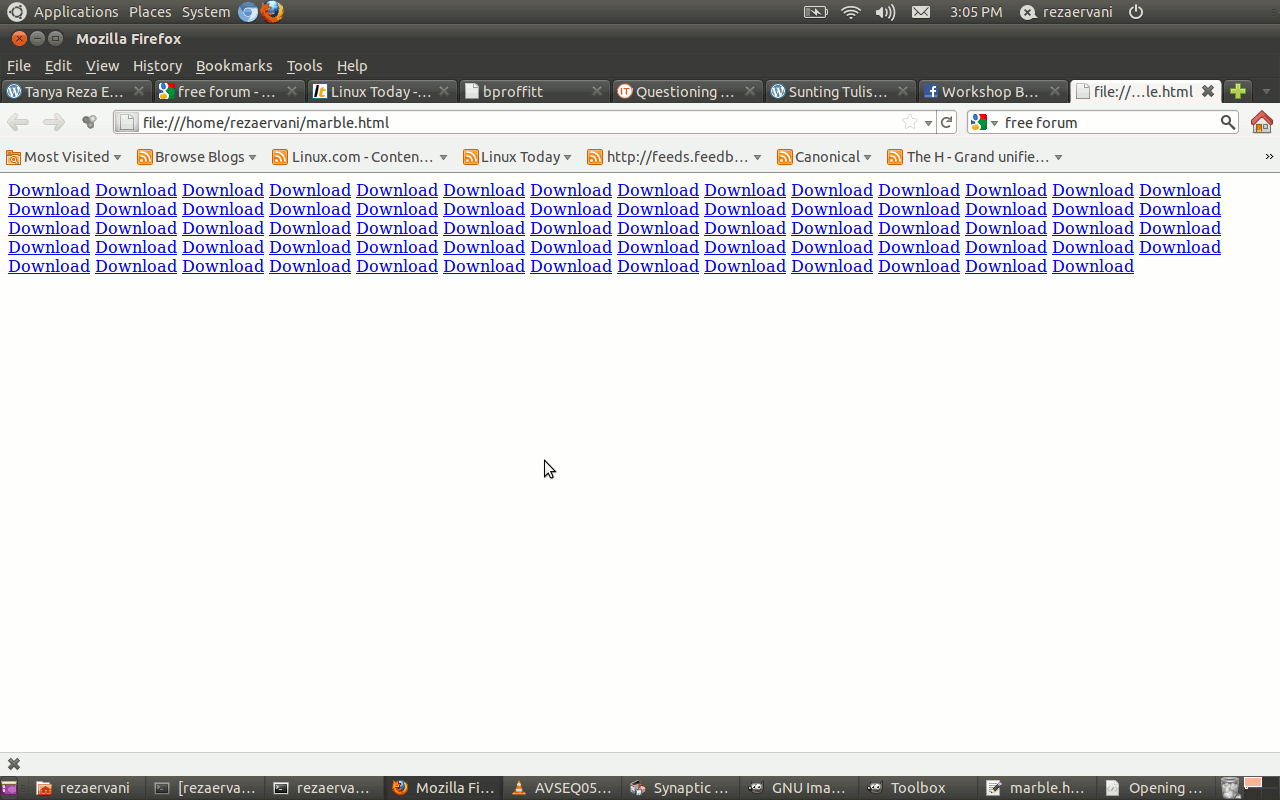The height and width of the screenshot is (800, 1280).
Task: Open the mail envelope indicator
Action: 921,12
